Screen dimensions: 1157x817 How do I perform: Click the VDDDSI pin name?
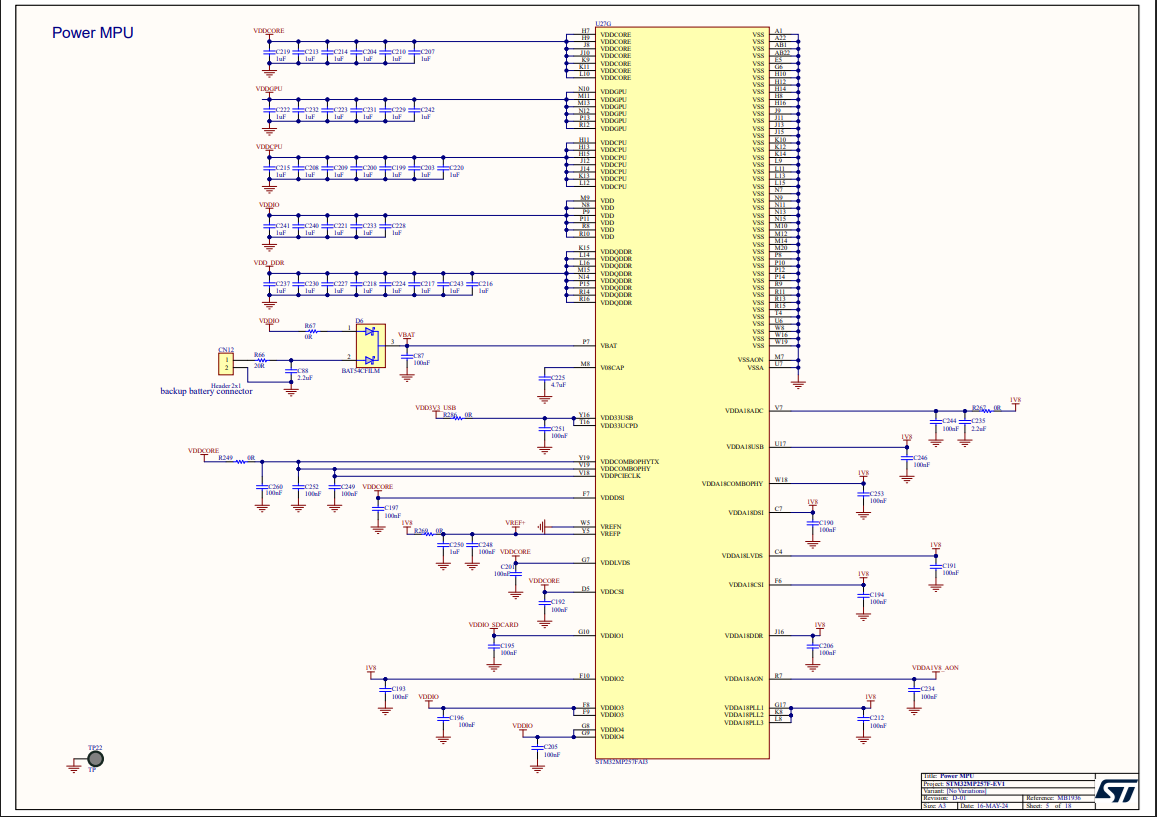(x=612, y=497)
